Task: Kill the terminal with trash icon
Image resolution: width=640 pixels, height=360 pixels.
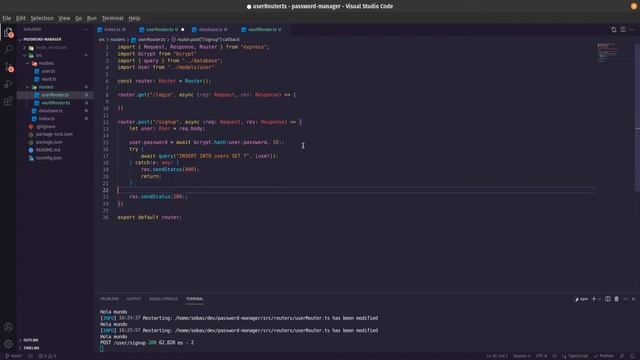Action: [x=616, y=299]
